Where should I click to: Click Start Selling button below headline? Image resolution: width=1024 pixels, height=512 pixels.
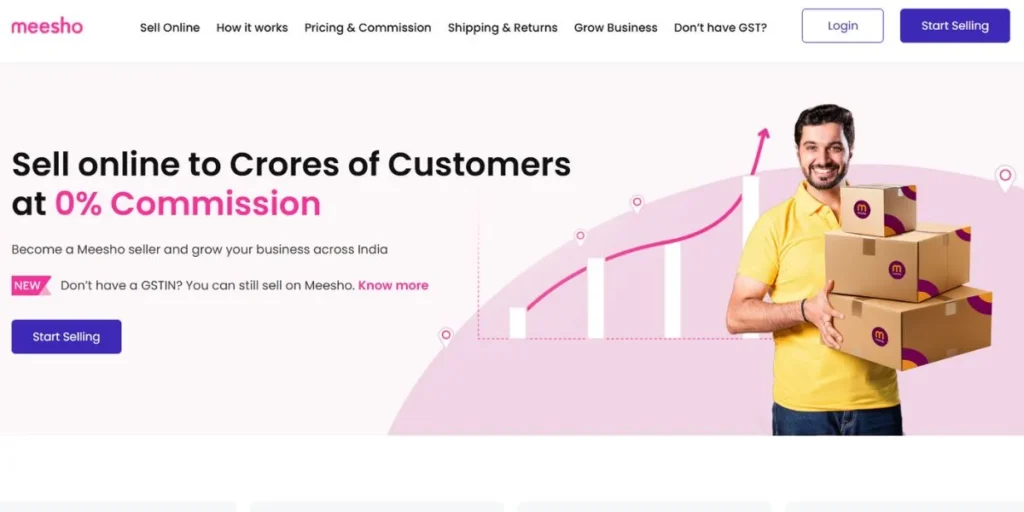(x=66, y=336)
